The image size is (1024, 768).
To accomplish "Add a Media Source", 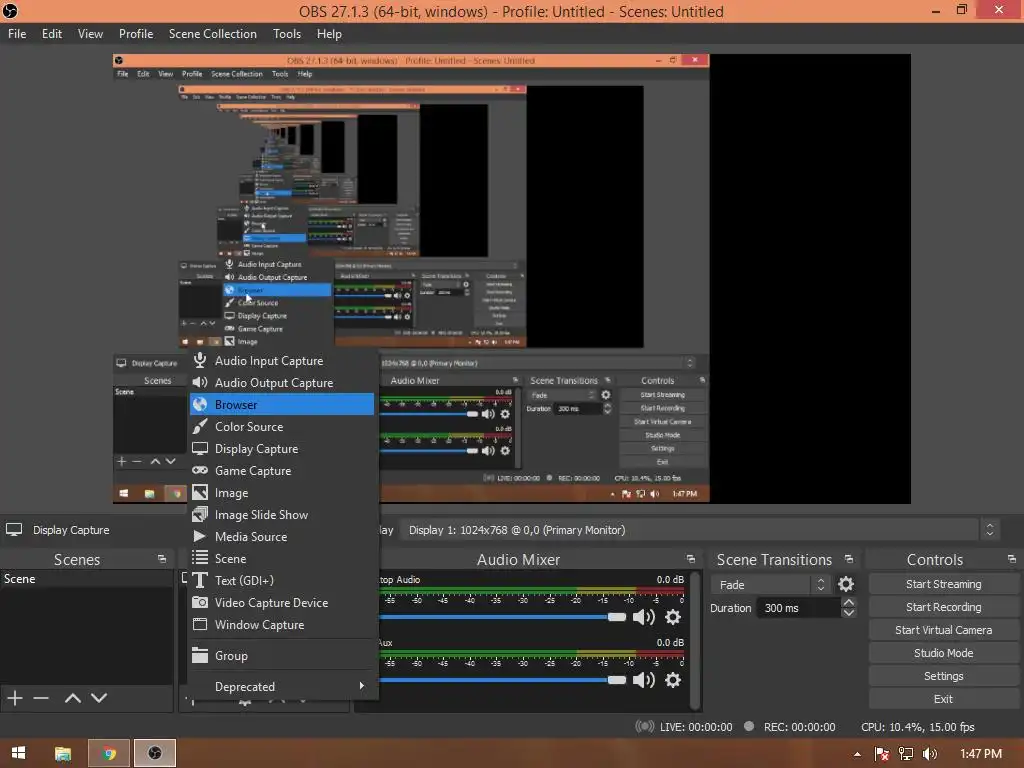I will coord(282,537).
